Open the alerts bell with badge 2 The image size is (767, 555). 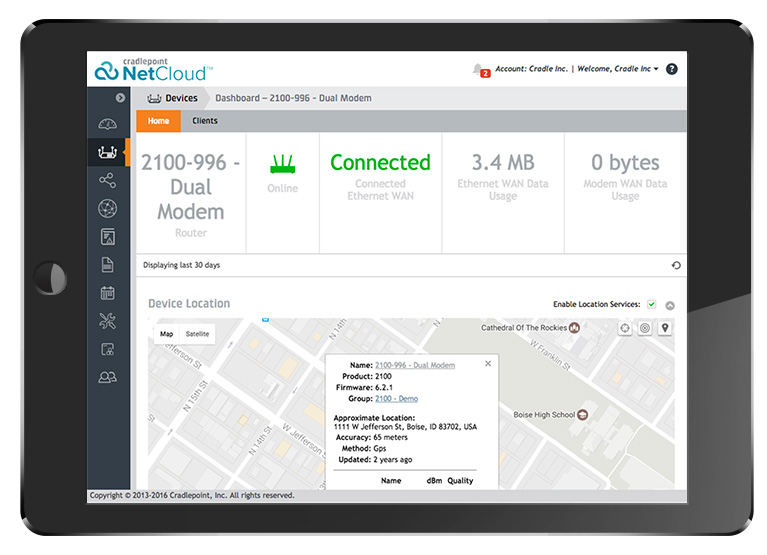coord(480,70)
